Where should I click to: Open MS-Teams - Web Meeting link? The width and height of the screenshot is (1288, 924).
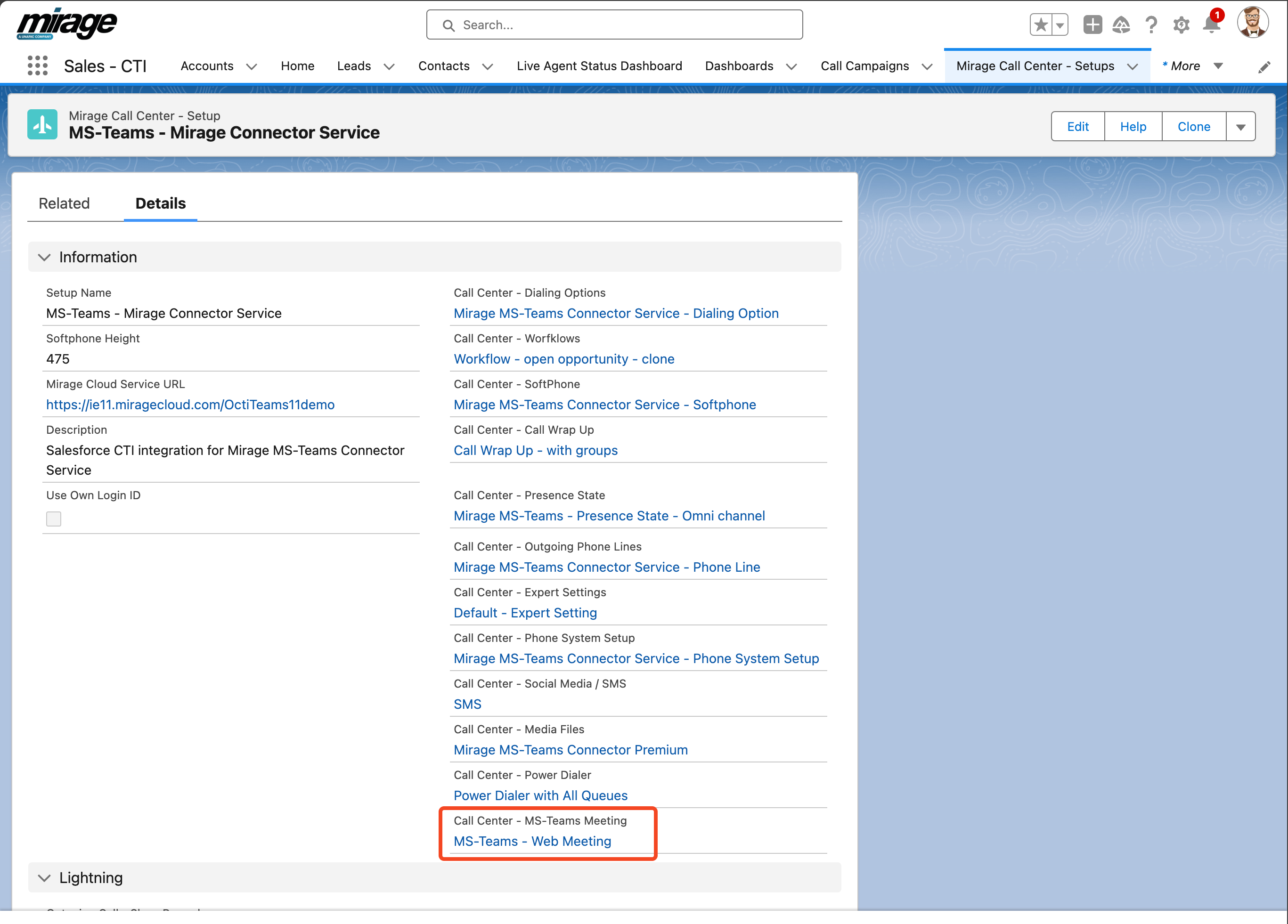pyautogui.click(x=533, y=841)
